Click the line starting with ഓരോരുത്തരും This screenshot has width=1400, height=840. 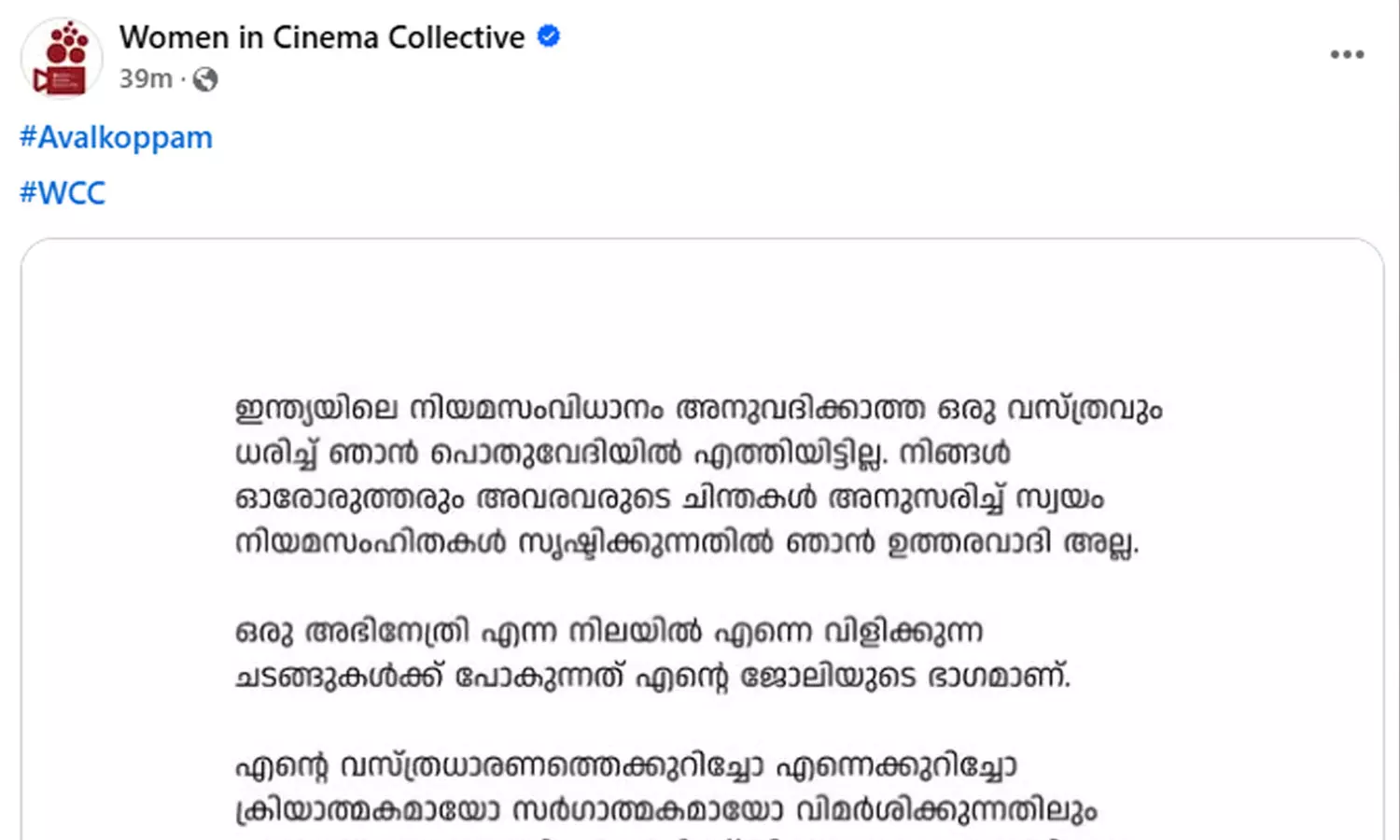pos(669,497)
